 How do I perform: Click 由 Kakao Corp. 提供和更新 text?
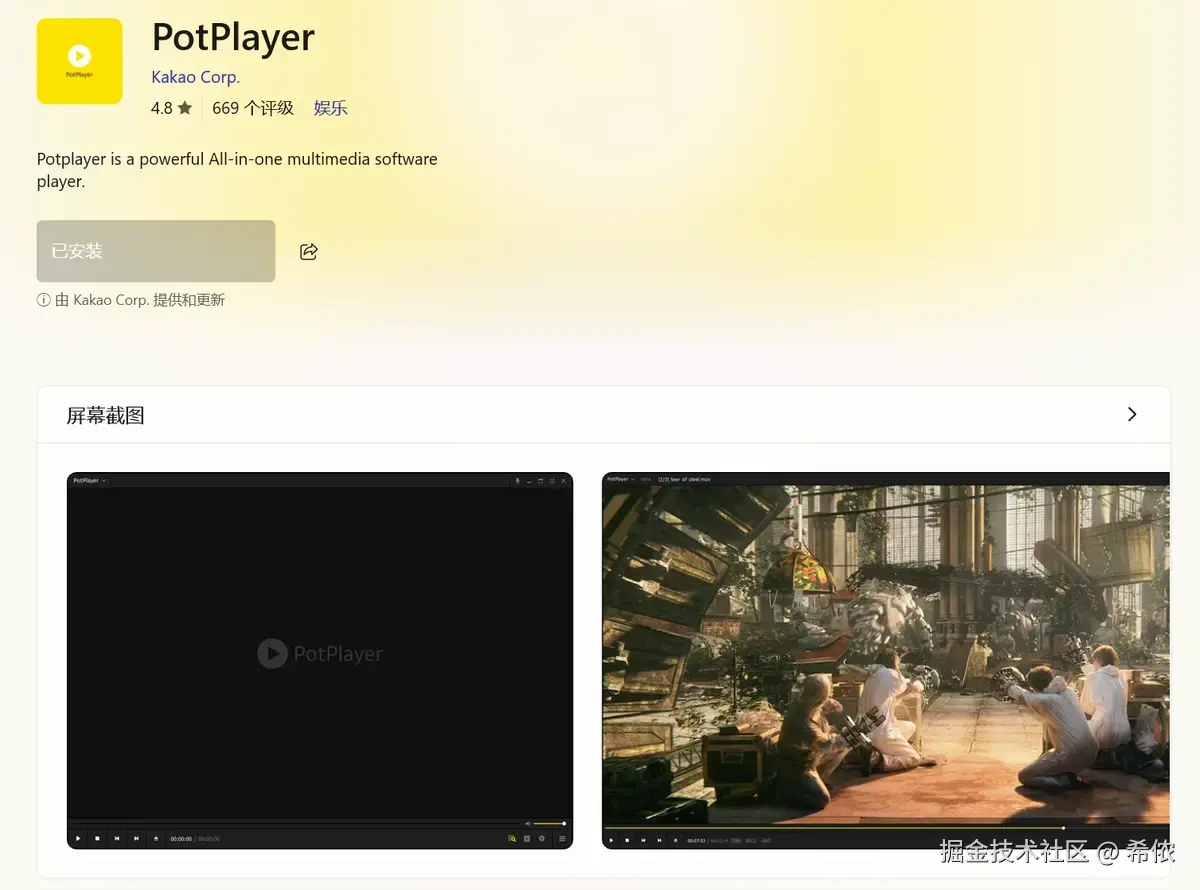[x=140, y=300]
